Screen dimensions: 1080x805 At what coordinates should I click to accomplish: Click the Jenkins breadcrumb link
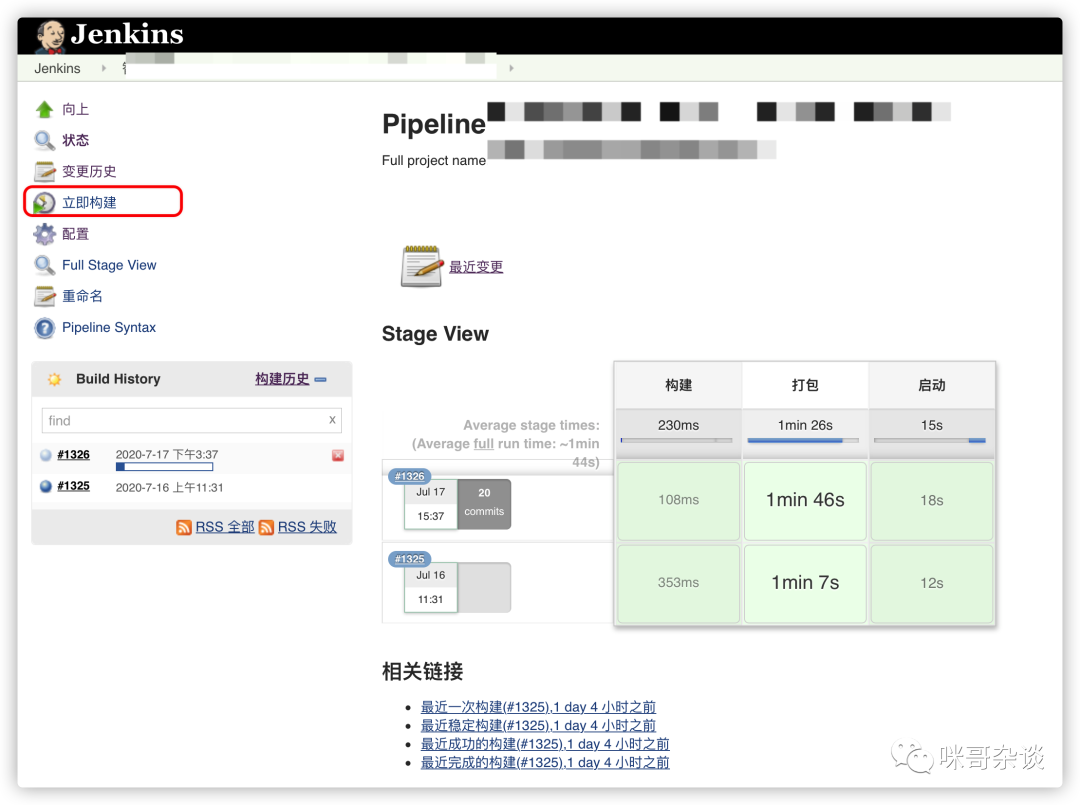point(57,68)
